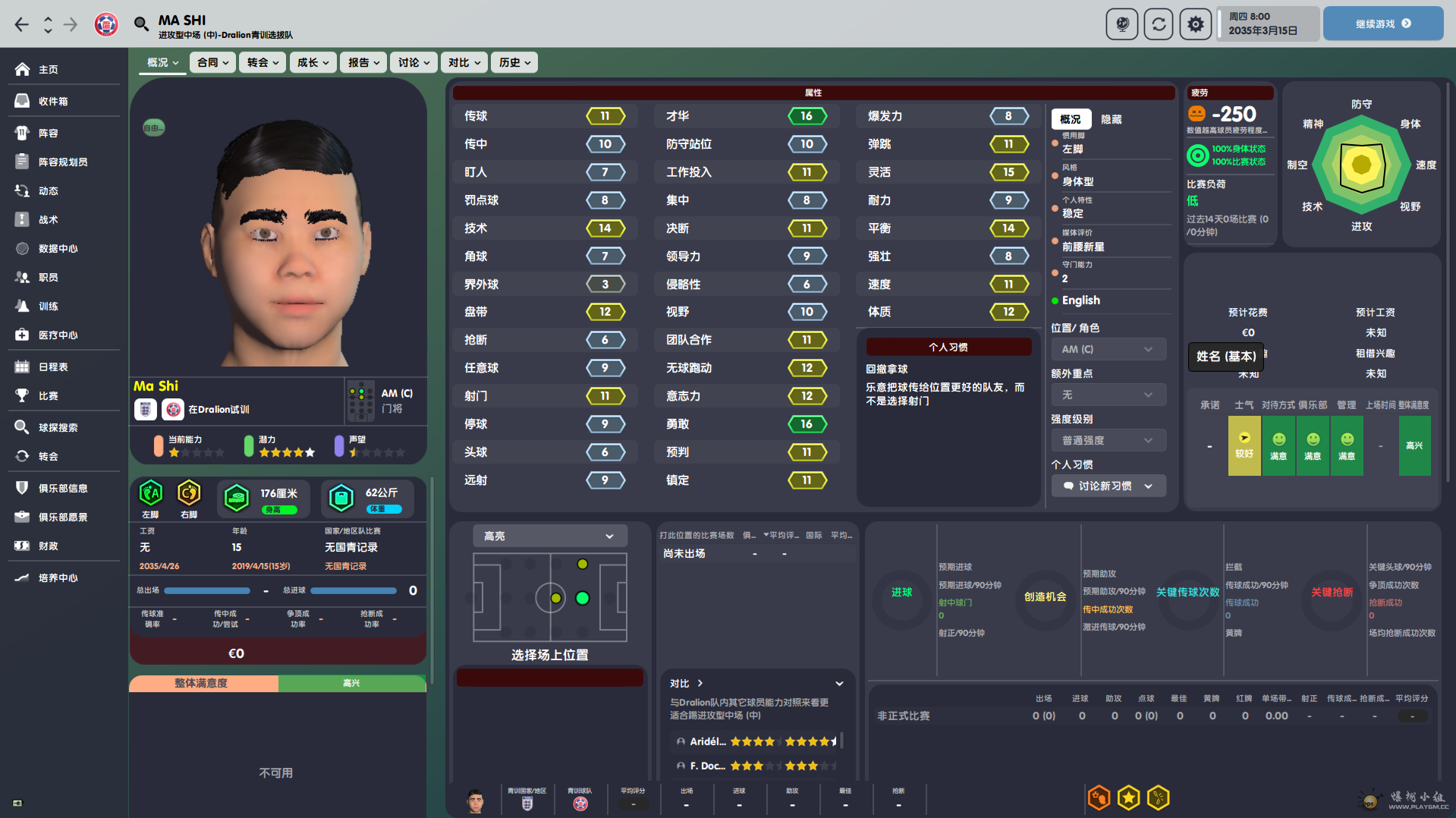Image resolution: width=1456 pixels, height=818 pixels.
Task: Open 球探搜索 scouting search icon
Action: 22,427
